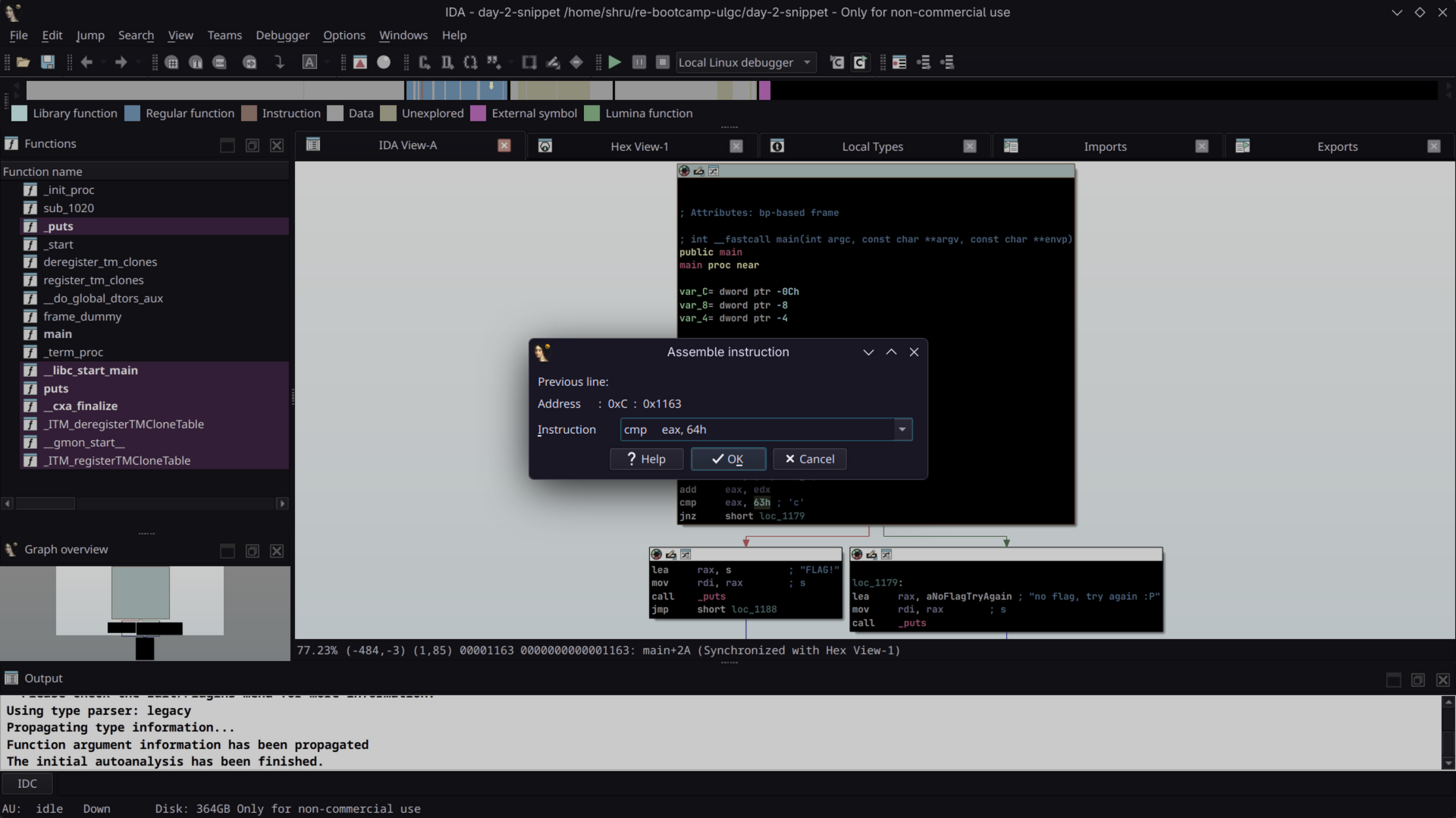Click the IDA View-A tab icon
Screen dimensions: 1456x818
click(x=313, y=145)
